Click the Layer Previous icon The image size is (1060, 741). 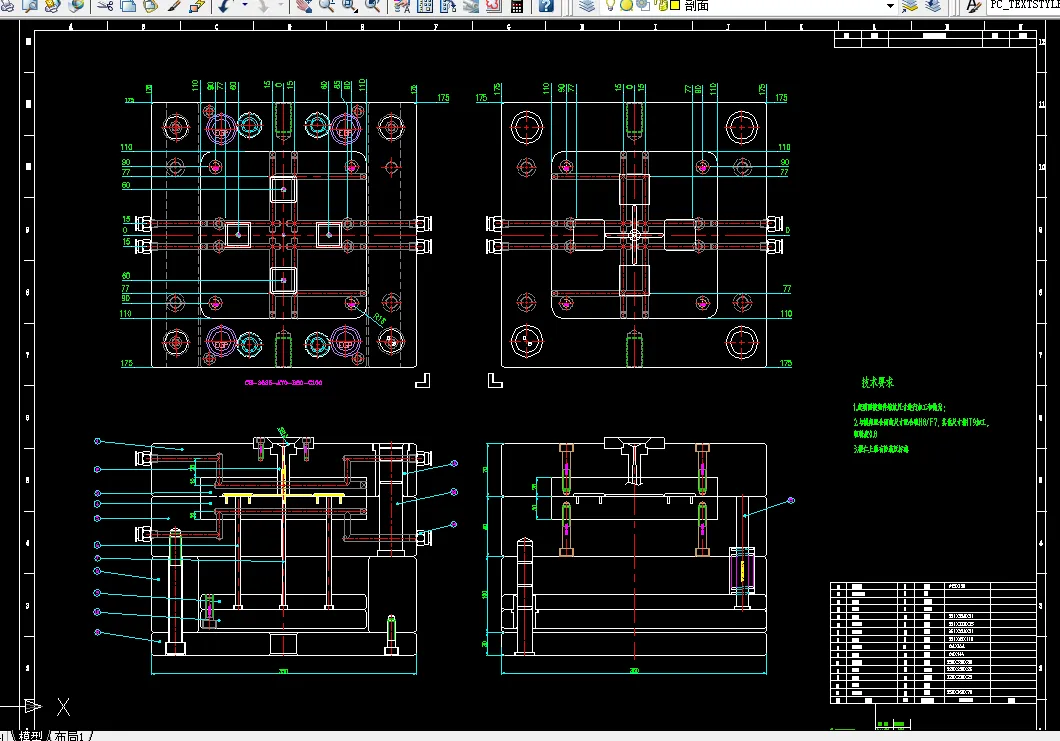point(933,5)
